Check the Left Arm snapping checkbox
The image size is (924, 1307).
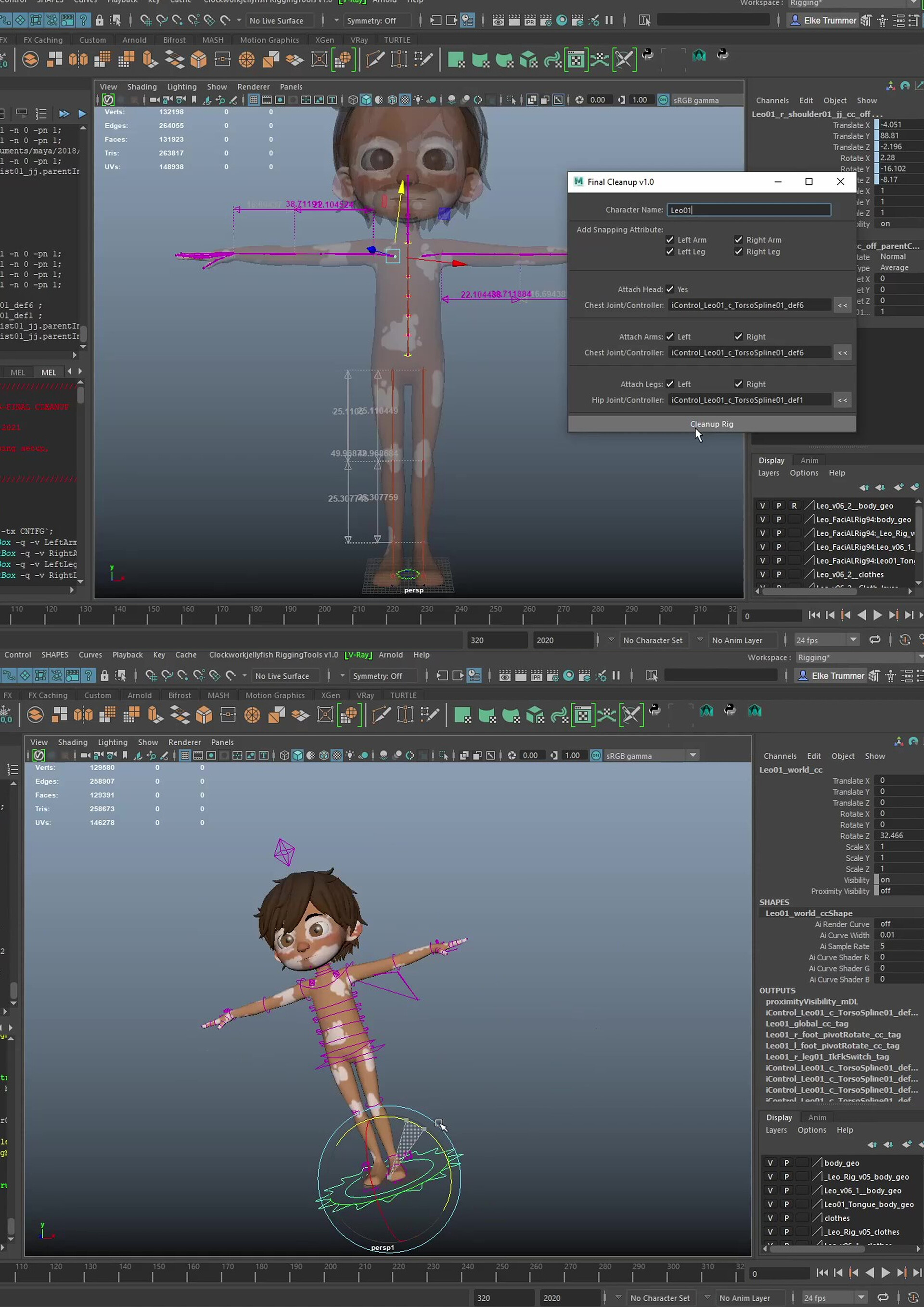(670, 240)
